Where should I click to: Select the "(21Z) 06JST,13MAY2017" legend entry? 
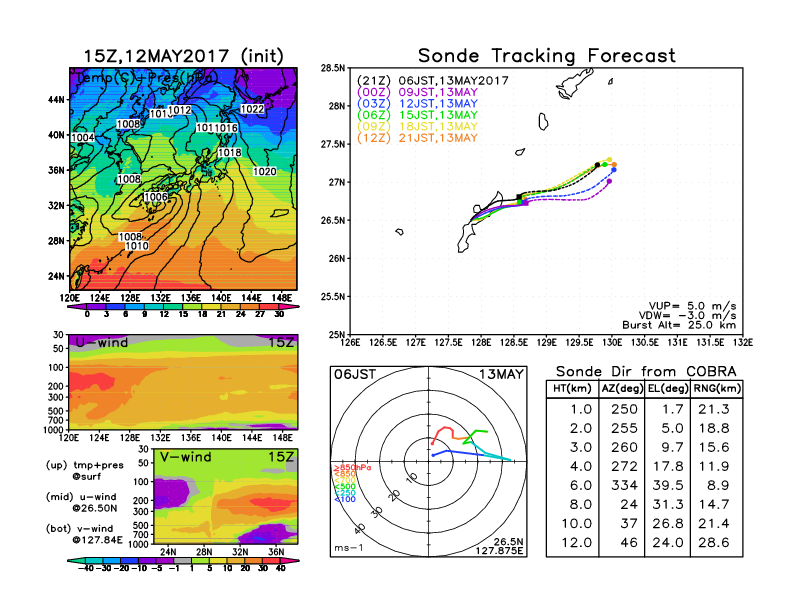coord(432,81)
